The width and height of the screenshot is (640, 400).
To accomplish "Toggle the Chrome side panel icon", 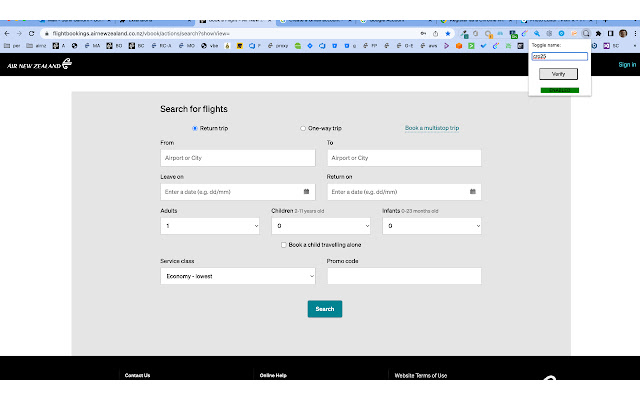I will [611, 33].
